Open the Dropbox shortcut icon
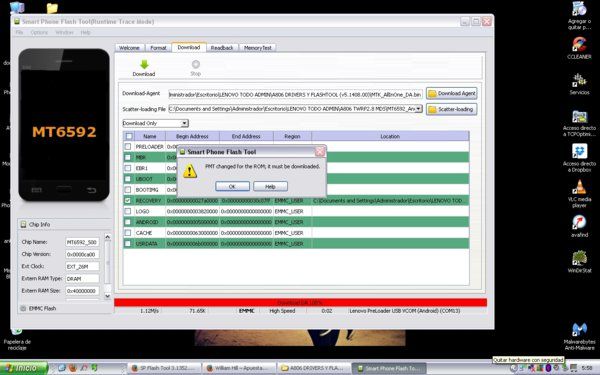 579,151
